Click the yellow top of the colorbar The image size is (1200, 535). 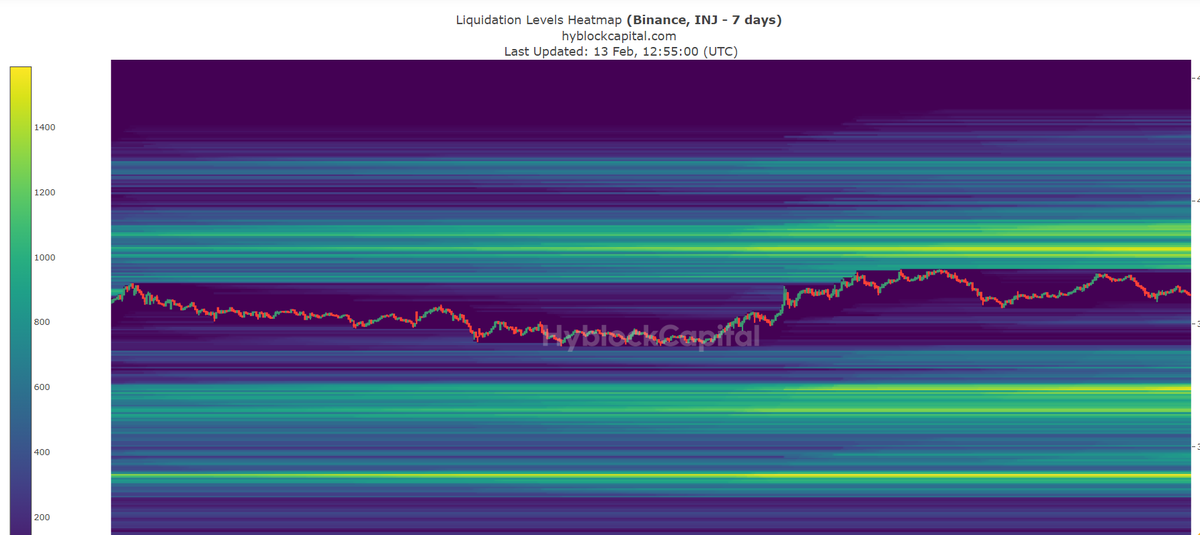[20, 75]
